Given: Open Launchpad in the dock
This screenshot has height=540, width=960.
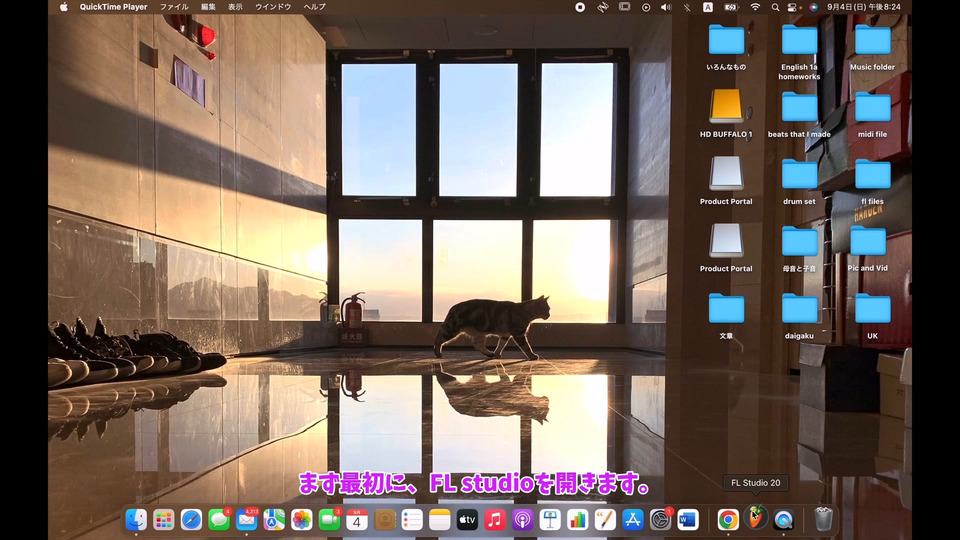Looking at the screenshot, I should tap(163, 520).
